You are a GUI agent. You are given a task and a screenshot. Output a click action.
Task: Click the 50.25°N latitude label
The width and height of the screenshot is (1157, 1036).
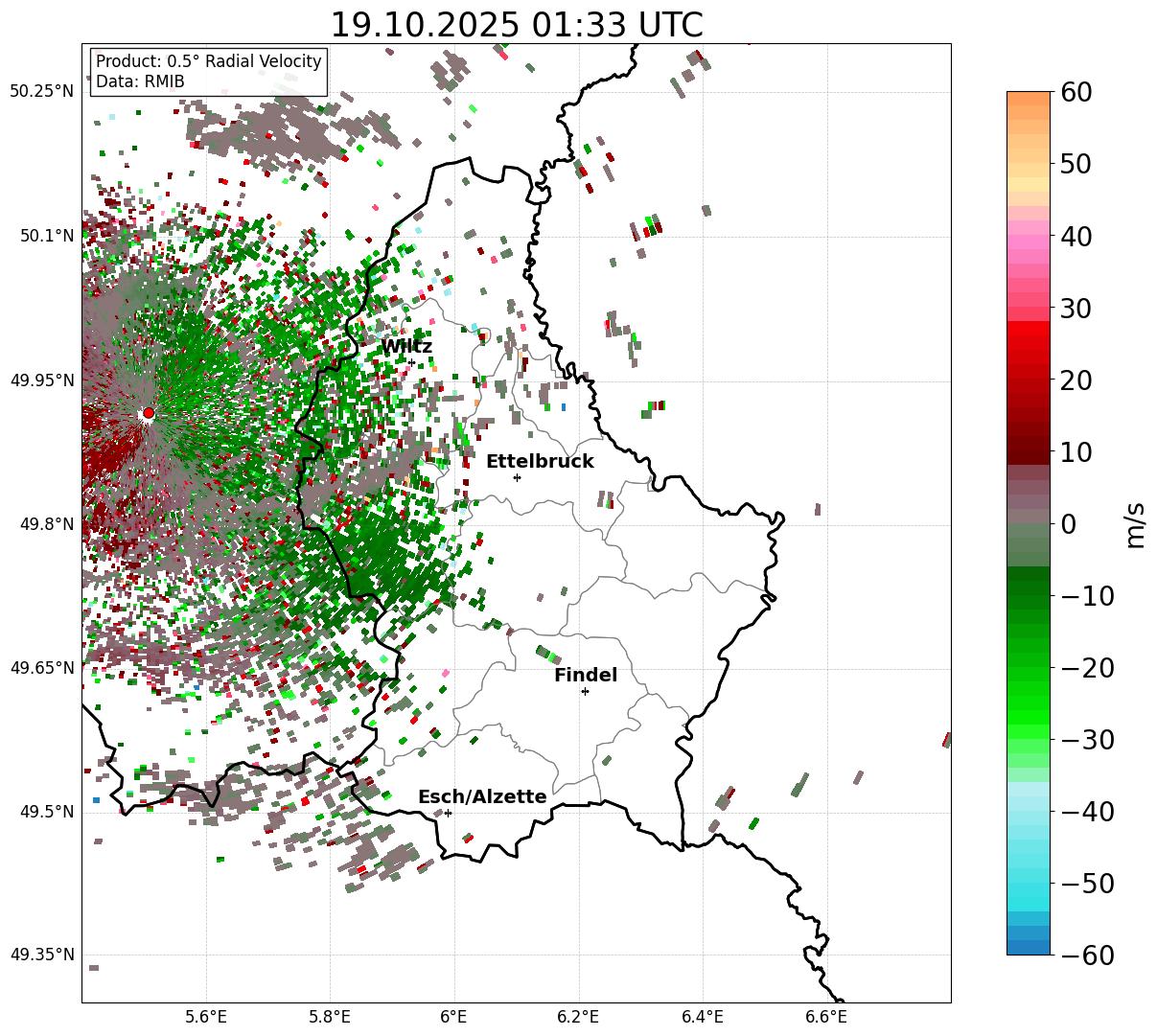(42, 91)
